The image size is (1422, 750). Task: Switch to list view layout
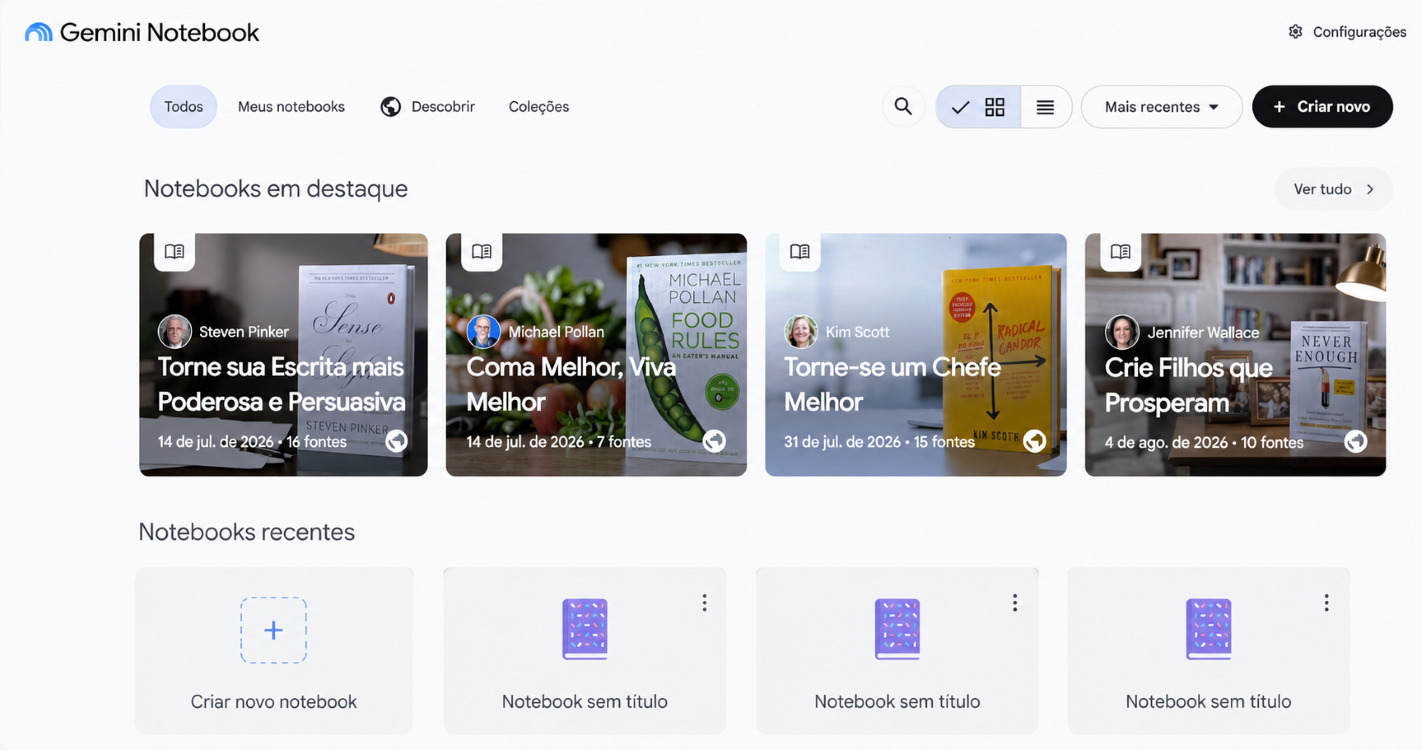coord(1045,107)
